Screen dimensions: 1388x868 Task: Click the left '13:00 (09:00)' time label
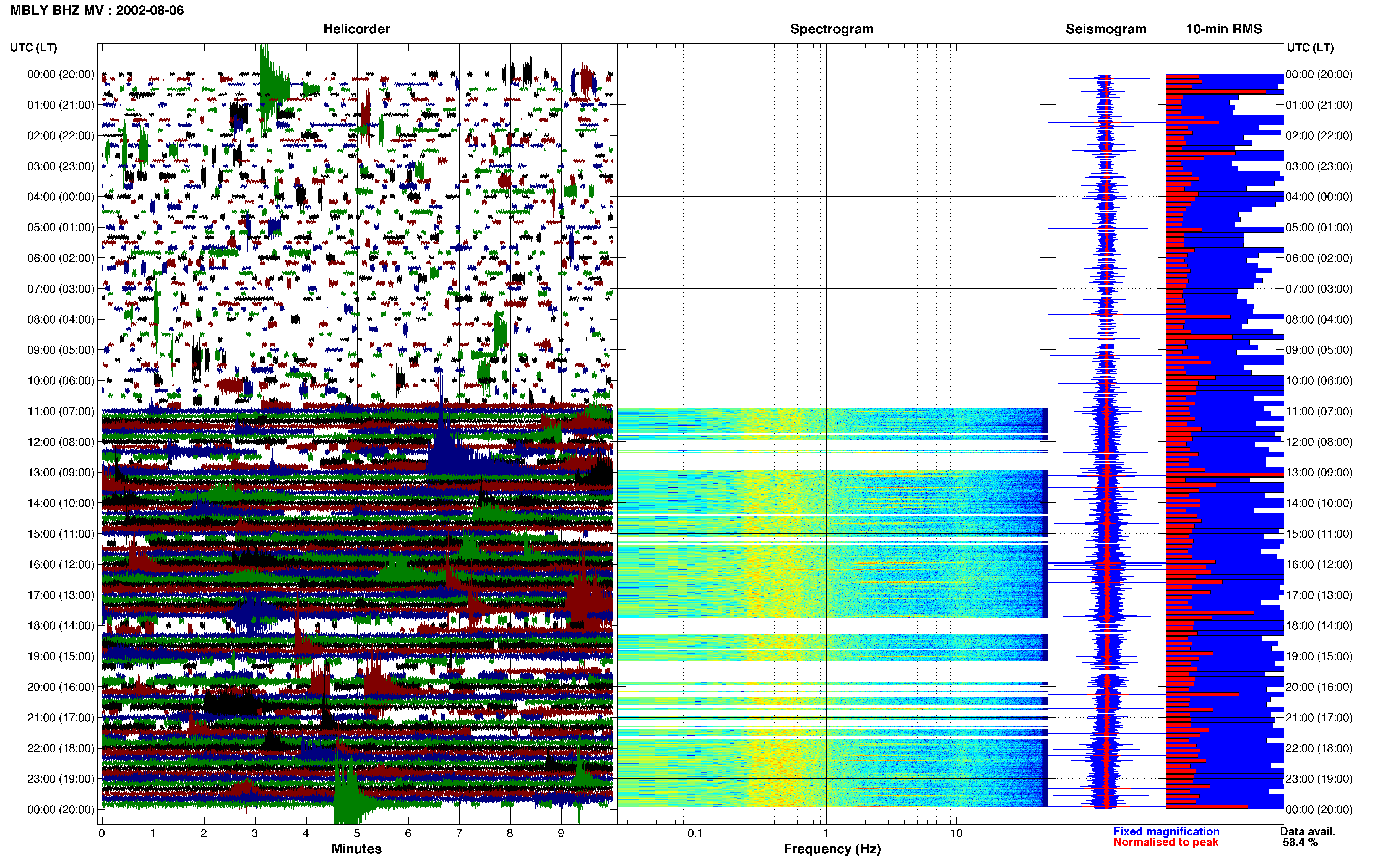[61, 473]
